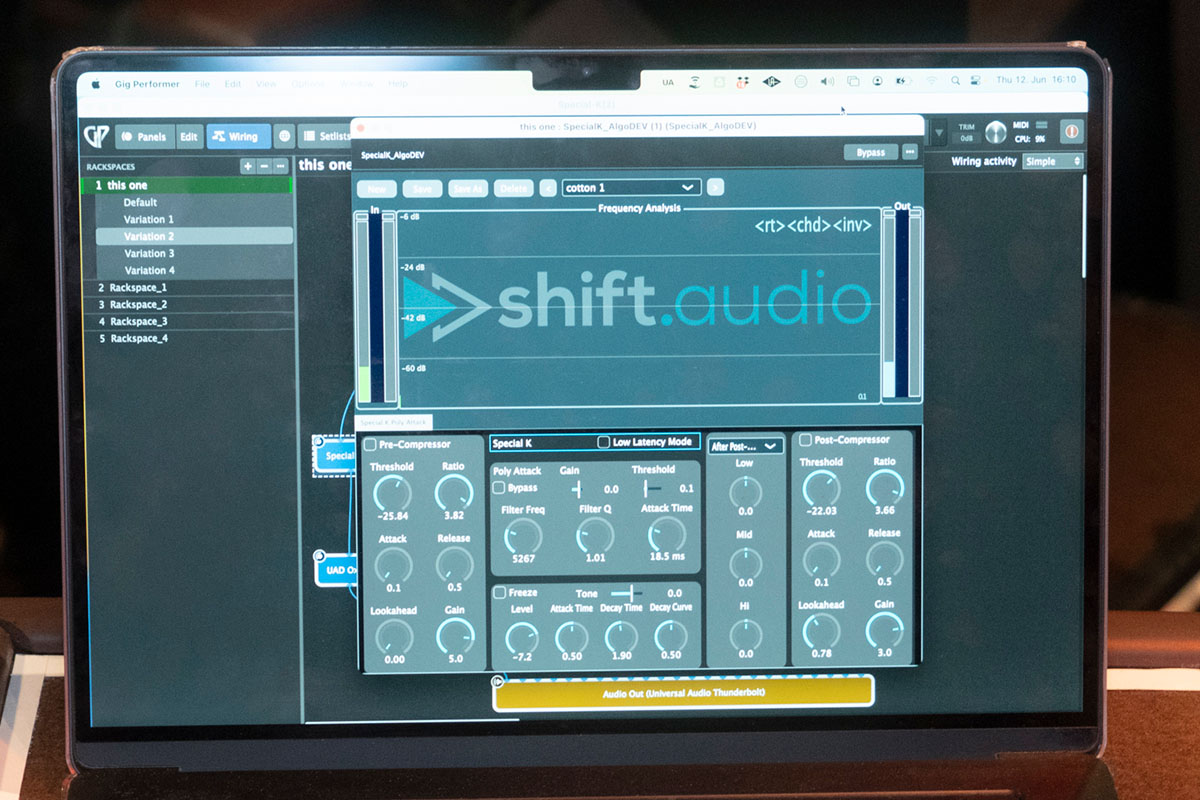Expand the After Post EQ position dropdown
The image size is (1200, 800).
coord(745,446)
